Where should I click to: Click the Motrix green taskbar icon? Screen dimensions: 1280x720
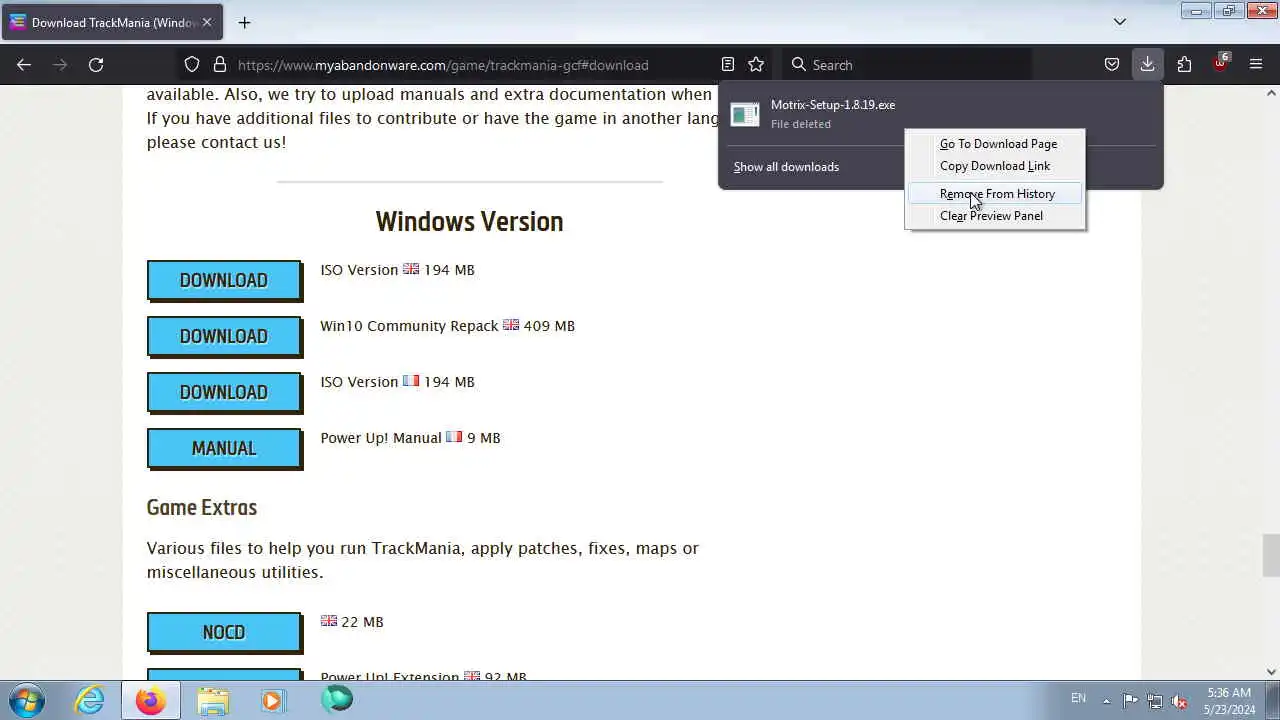[x=337, y=699]
